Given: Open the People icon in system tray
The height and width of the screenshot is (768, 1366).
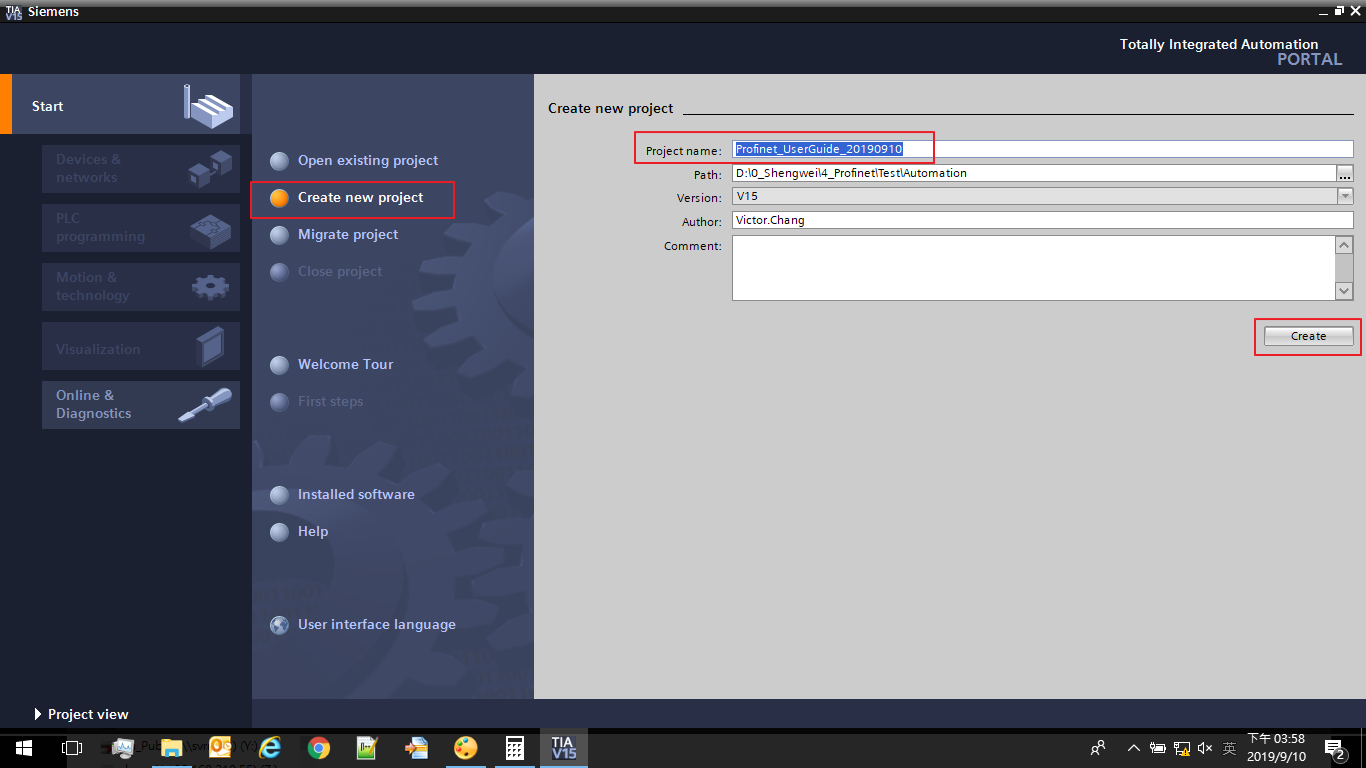Looking at the screenshot, I should pos(1098,748).
